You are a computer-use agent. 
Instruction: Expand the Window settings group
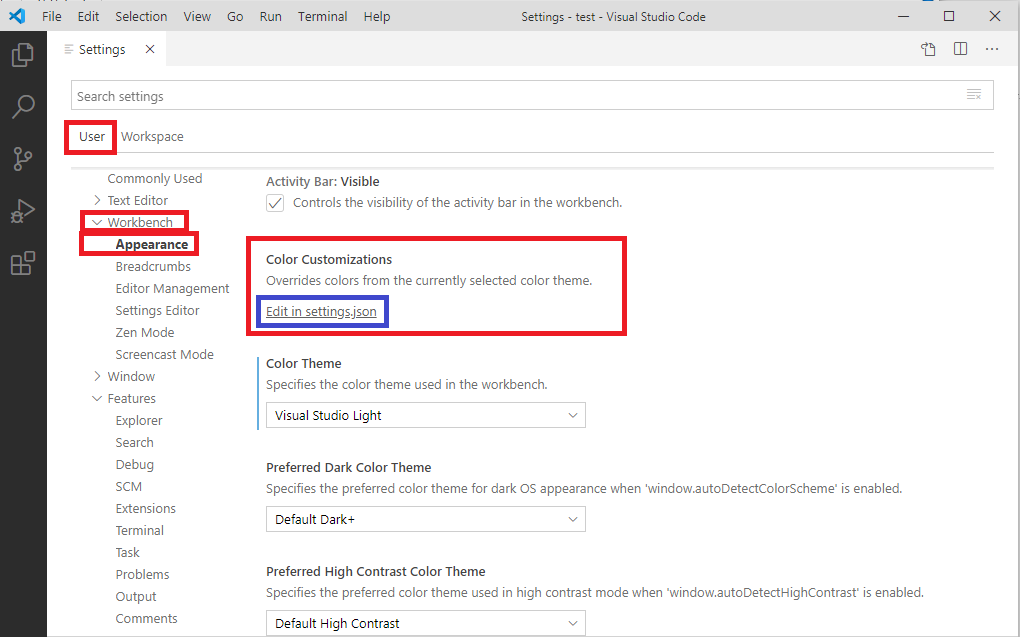97,376
